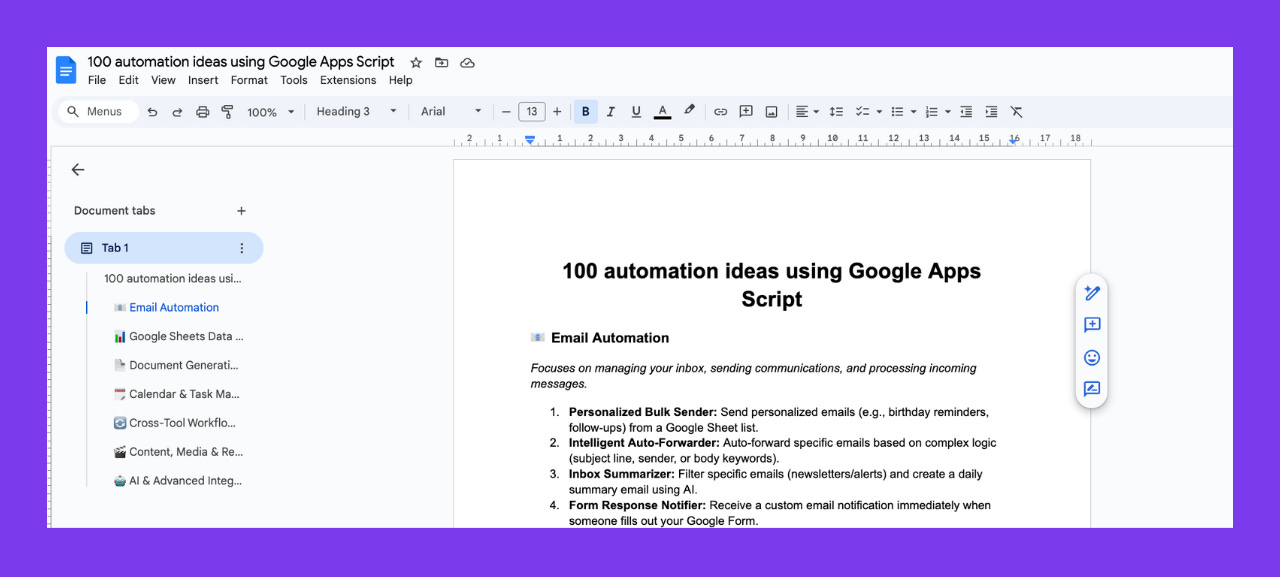The image size is (1280, 577).
Task: Click the add comment toolbar icon
Action: click(746, 112)
